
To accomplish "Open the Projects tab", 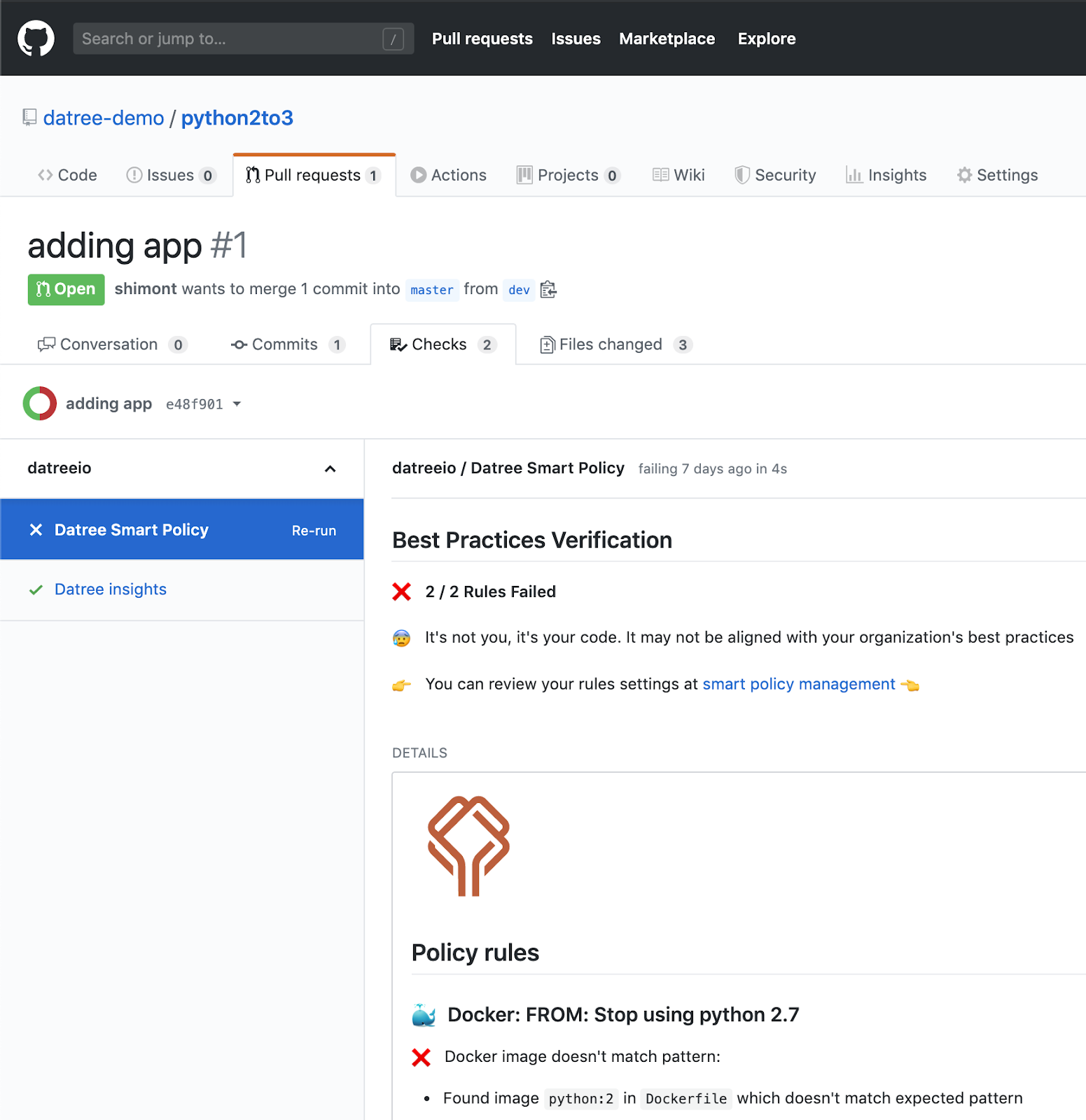I will pos(569,175).
